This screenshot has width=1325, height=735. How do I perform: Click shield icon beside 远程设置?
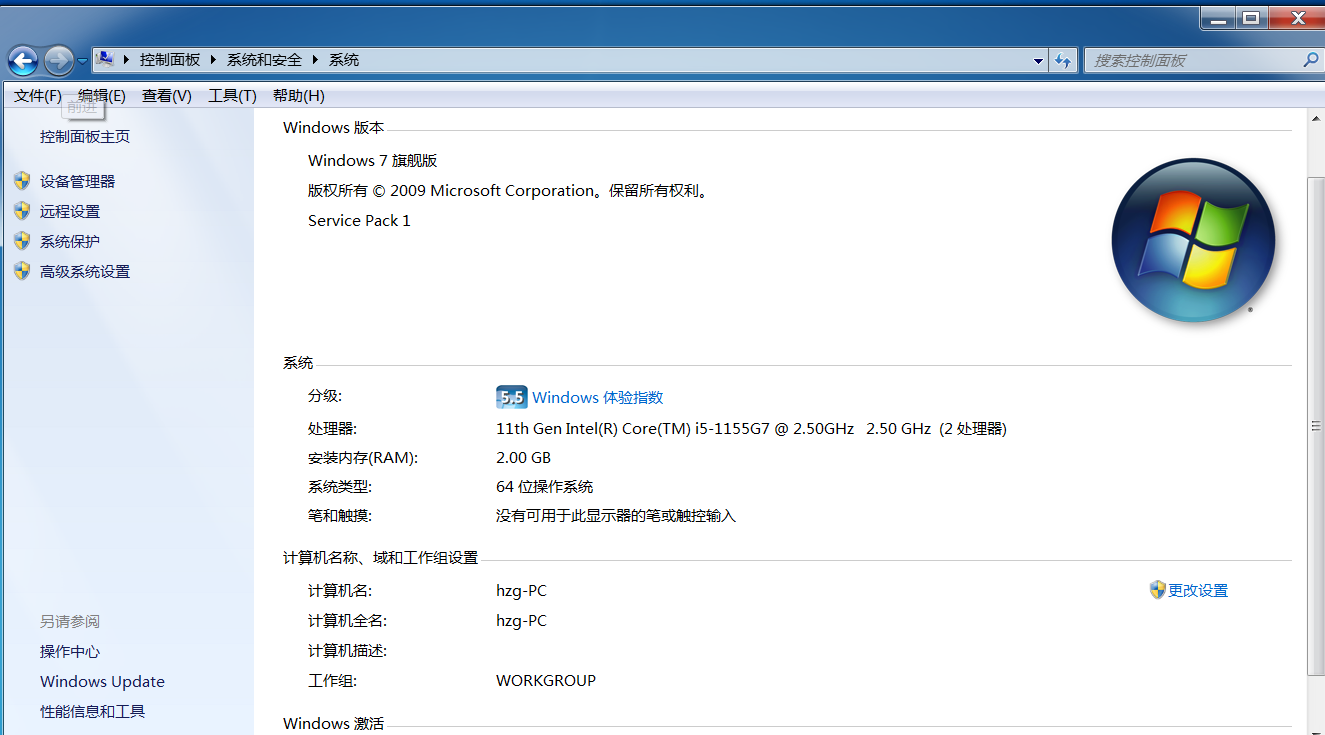(x=22, y=211)
